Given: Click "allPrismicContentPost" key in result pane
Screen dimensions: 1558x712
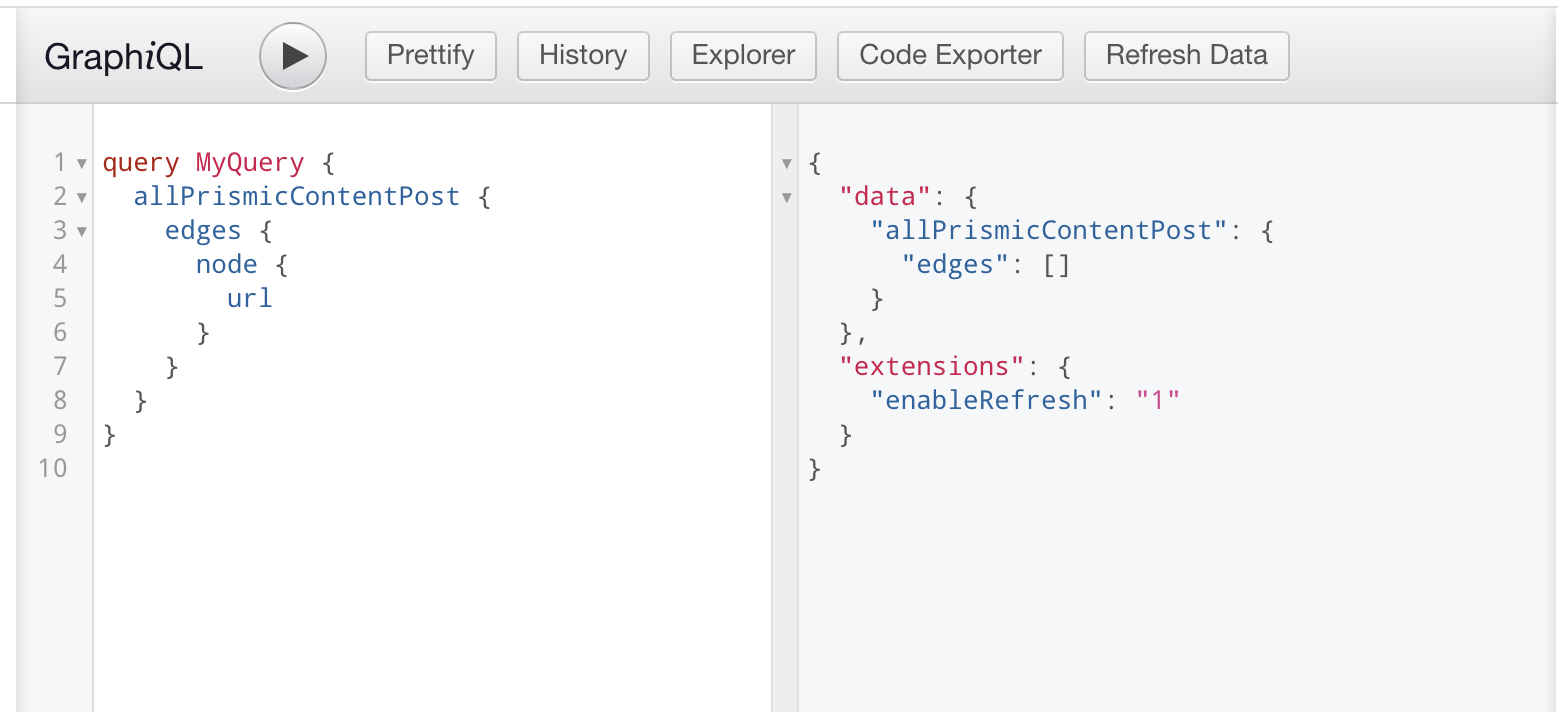Looking at the screenshot, I should click(x=1048, y=231).
